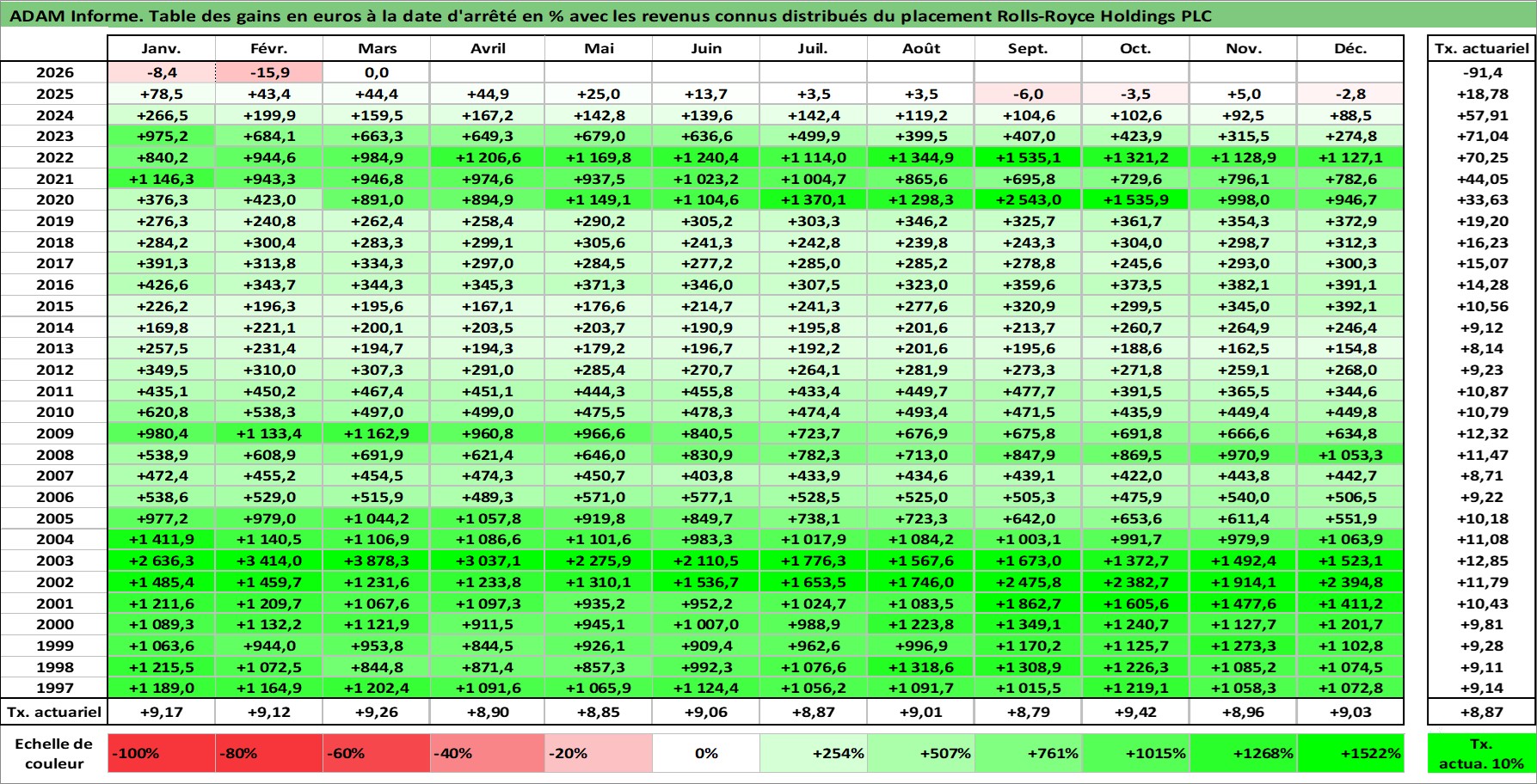The height and width of the screenshot is (784, 1537).
Task: Click the Tx. actua. 10% green swatch
Action: pyautogui.click(x=1481, y=753)
